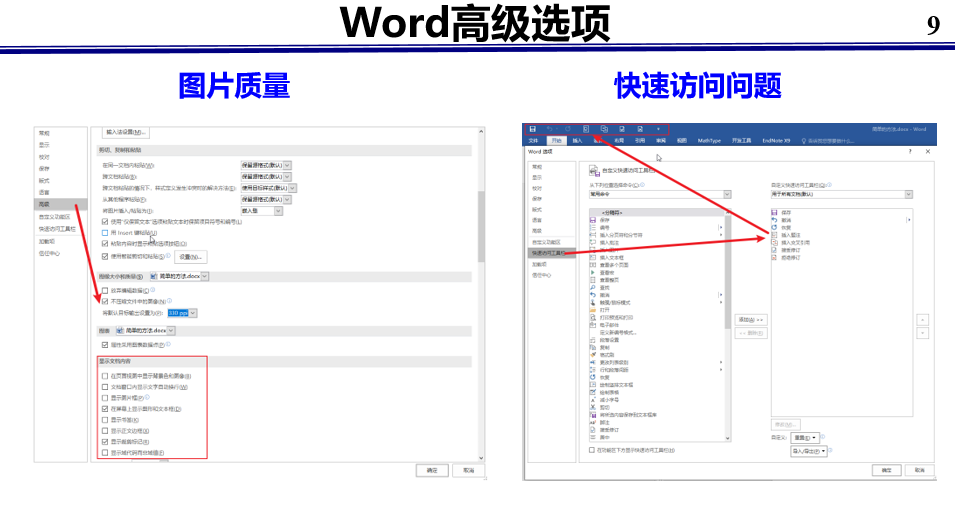The width and height of the screenshot is (955, 523).
Task: Click info icon beside 不压缩文件中的图像
Action: click(x=169, y=301)
